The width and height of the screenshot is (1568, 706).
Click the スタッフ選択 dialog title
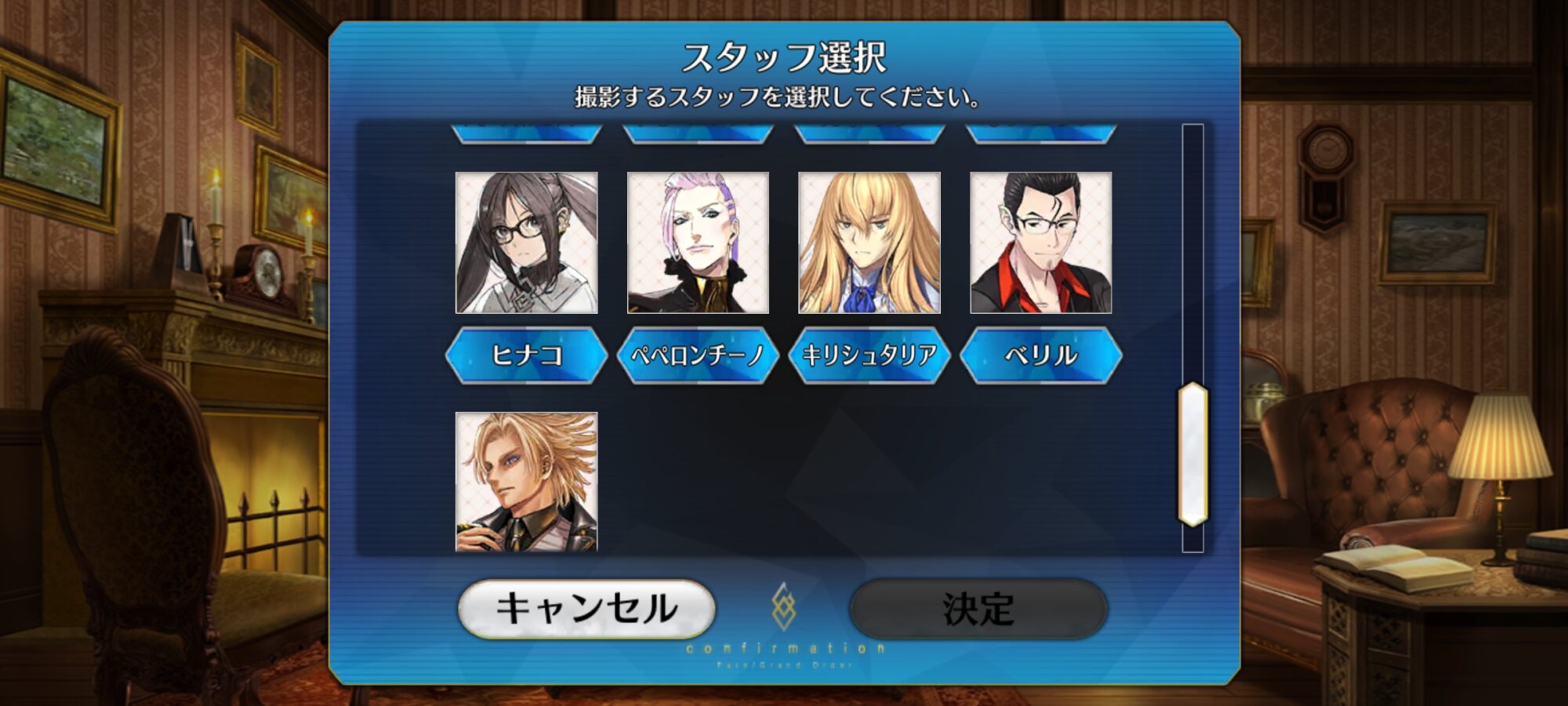(784, 57)
